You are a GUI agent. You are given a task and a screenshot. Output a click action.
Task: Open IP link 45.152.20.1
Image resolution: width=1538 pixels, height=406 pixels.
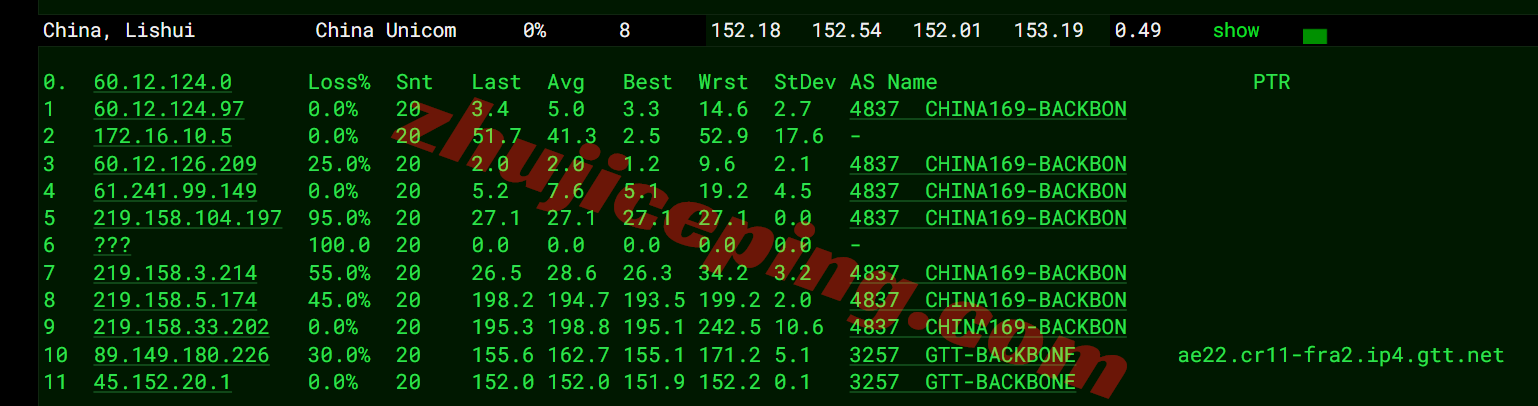point(163,382)
